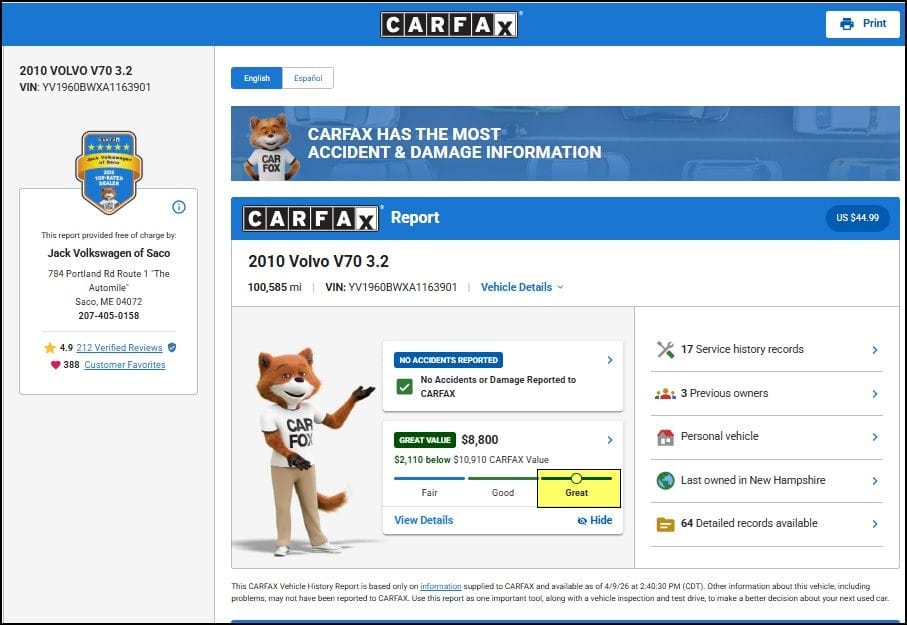This screenshot has width=907, height=625.
Task: Click the globe Last owned icon
Action: pyautogui.click(x=665, y=481)
